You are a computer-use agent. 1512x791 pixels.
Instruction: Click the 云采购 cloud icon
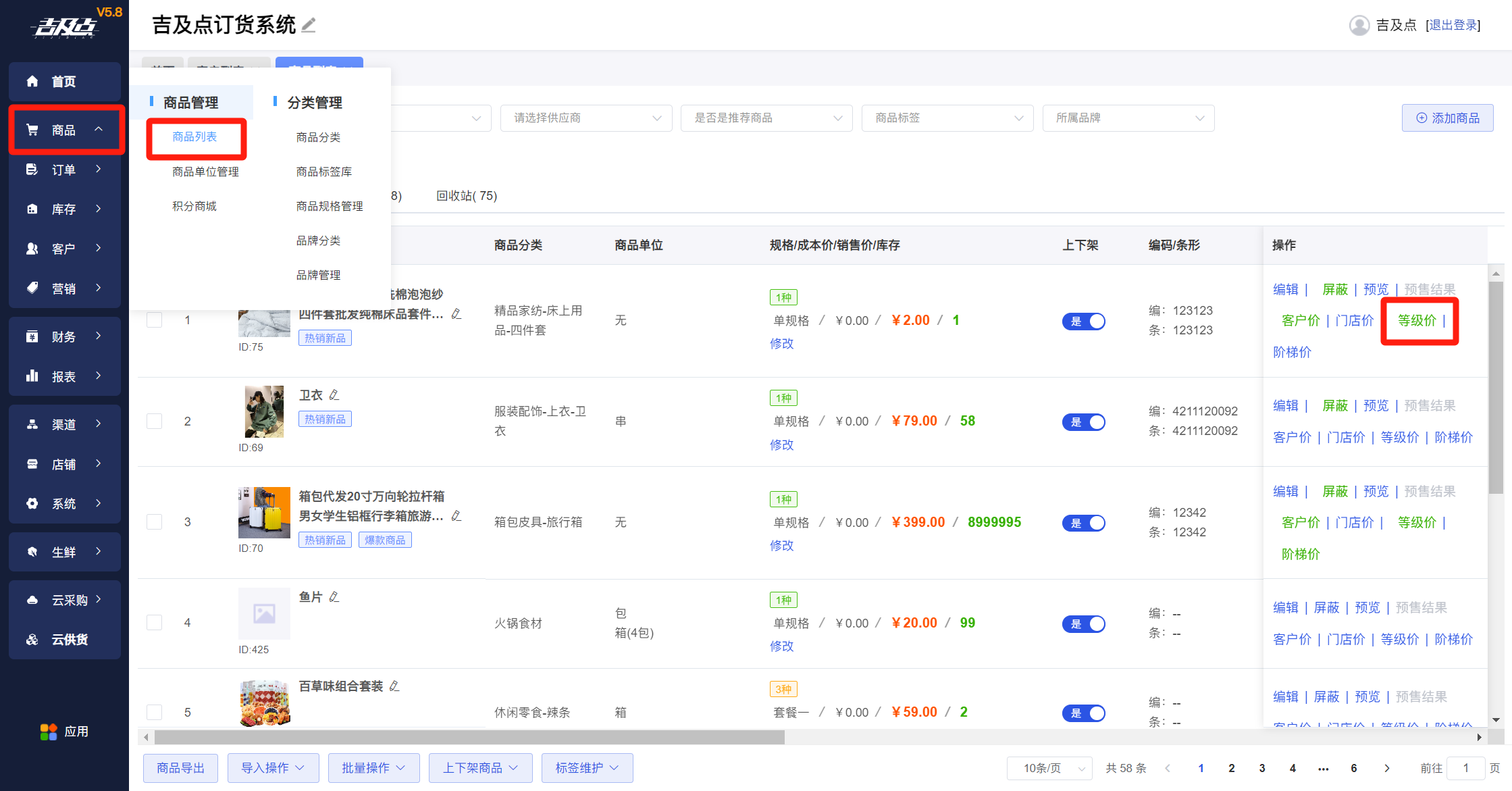click(32, 600)
